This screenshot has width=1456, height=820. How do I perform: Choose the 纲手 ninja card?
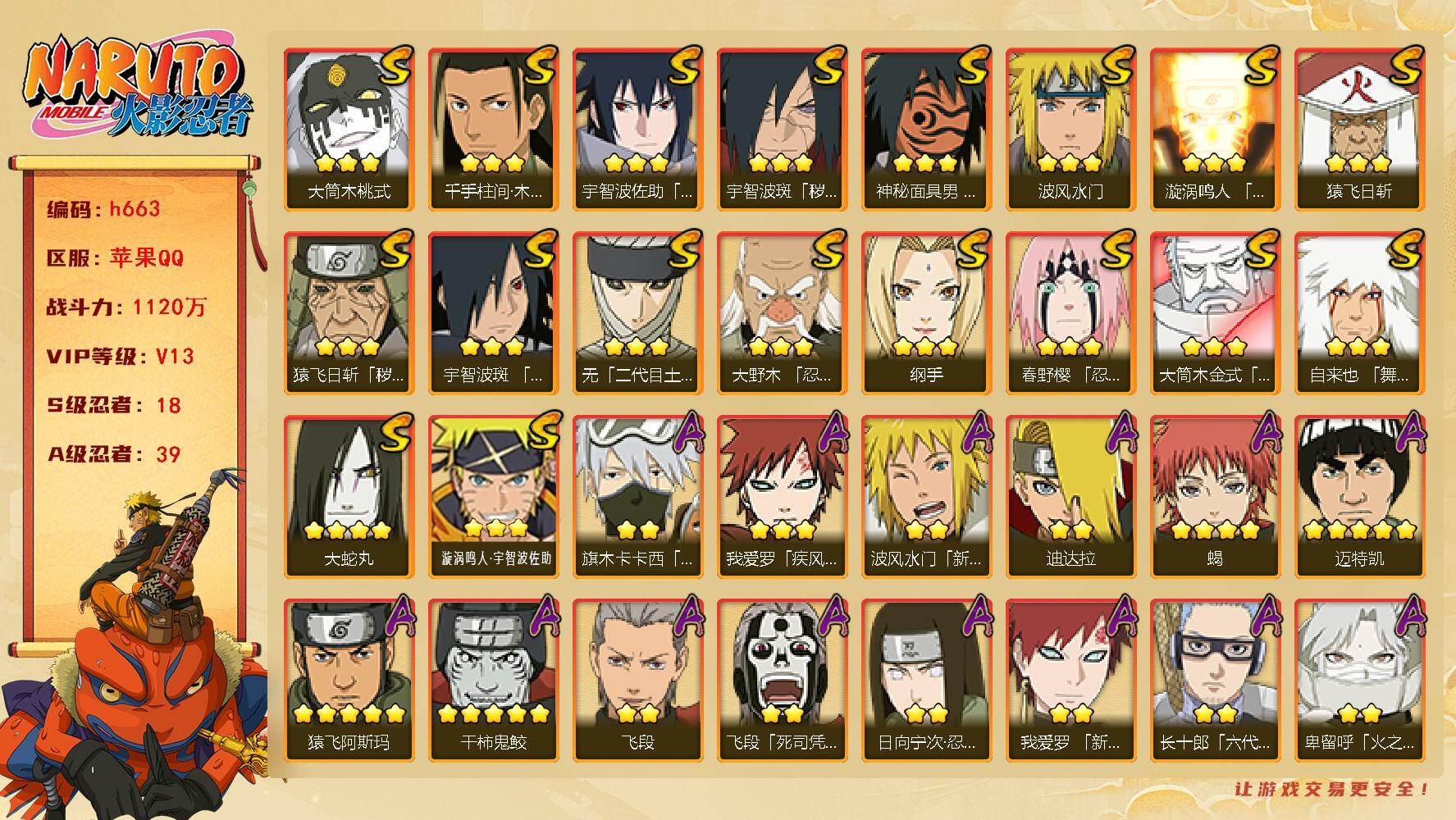[x=926, y=313]
